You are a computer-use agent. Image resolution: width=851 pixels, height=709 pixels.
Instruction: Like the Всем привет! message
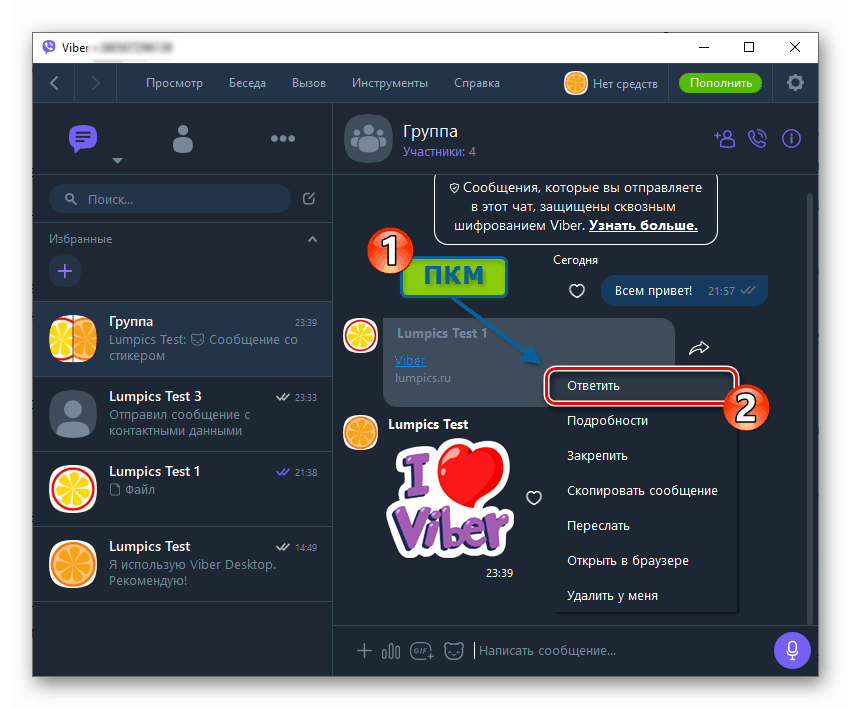coord(576,291)
